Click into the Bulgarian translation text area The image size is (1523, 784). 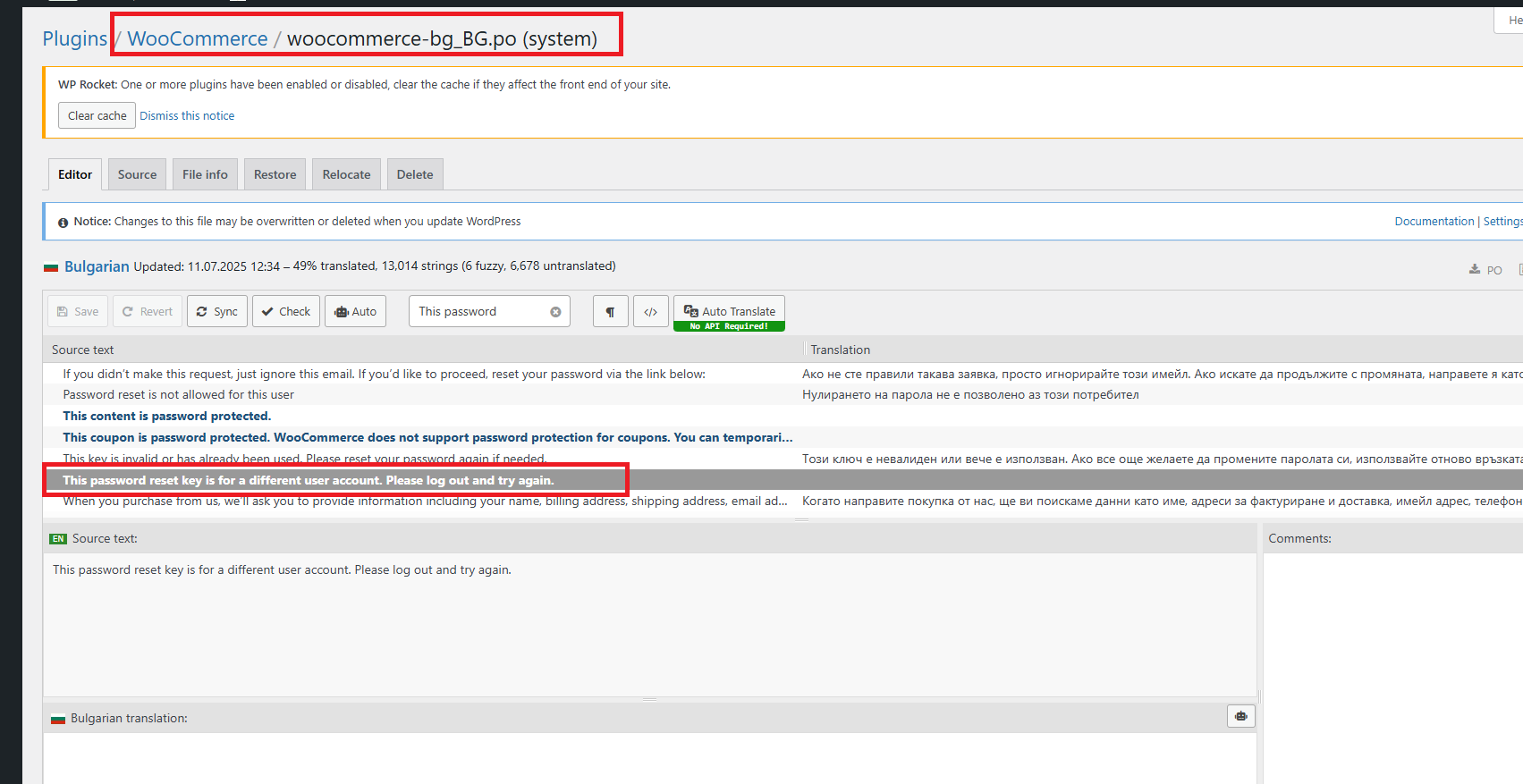650,758
